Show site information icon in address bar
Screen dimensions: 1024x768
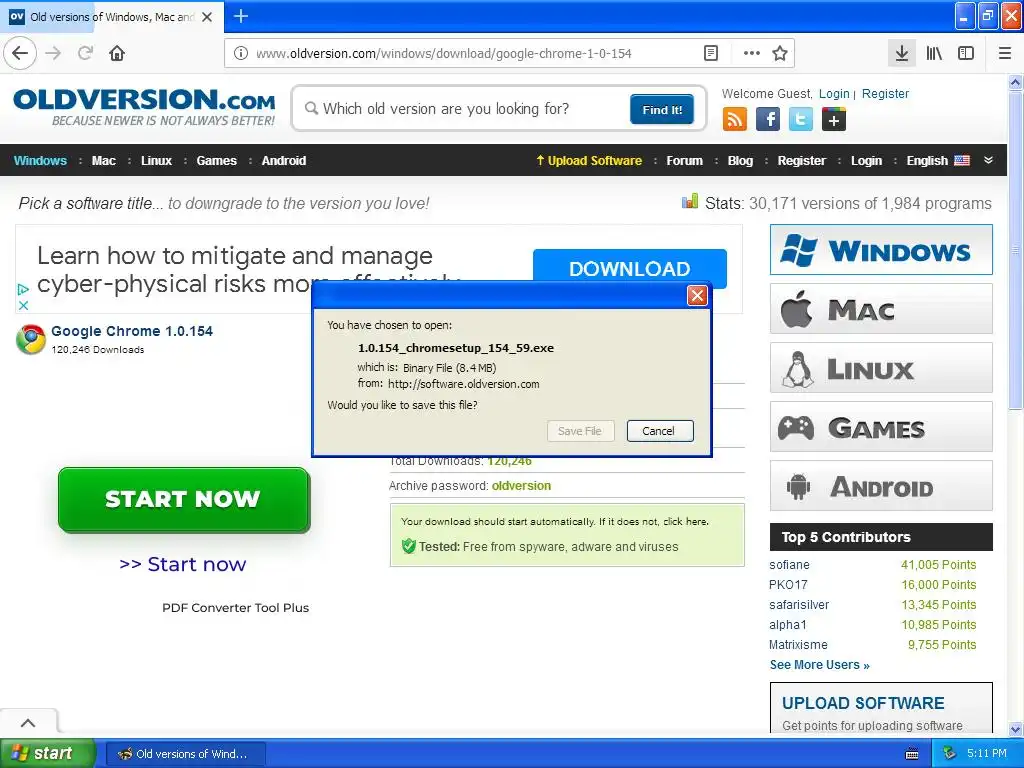241,54
